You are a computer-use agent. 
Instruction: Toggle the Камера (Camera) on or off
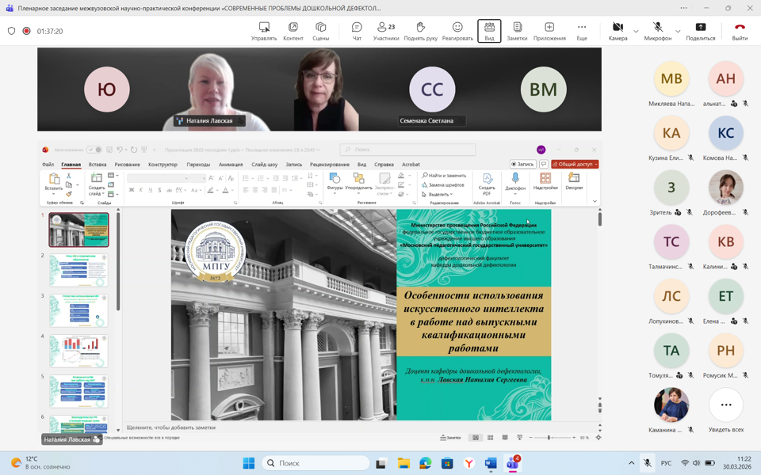[x=617, y=31]
